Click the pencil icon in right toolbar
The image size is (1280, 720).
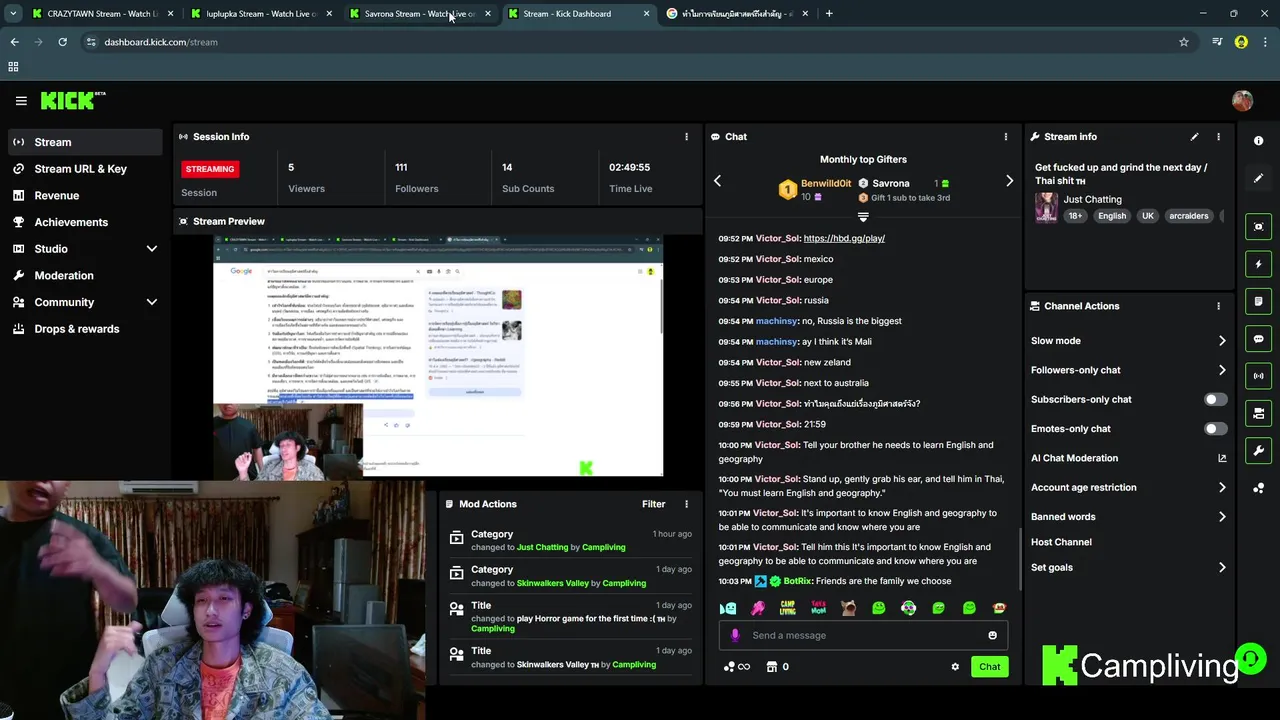tap(1258, 178)
